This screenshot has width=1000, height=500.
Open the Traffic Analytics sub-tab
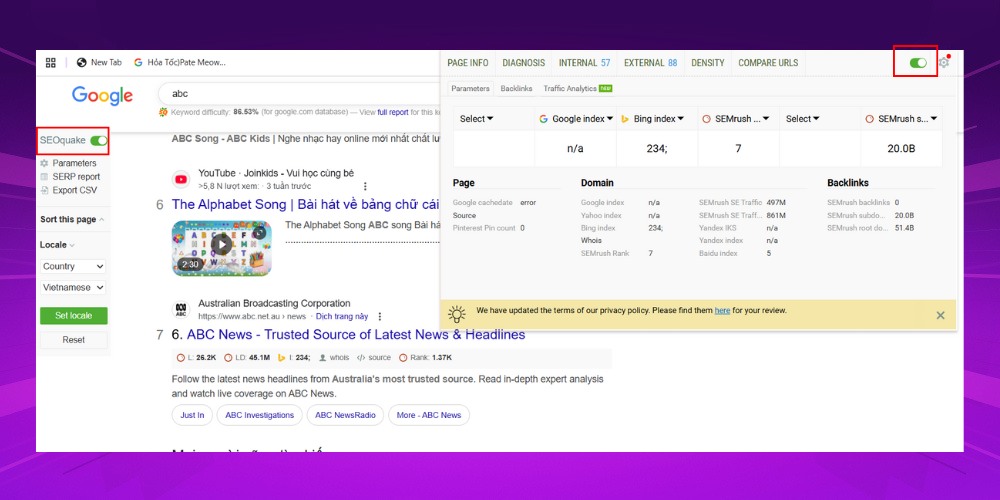(577, 89)
